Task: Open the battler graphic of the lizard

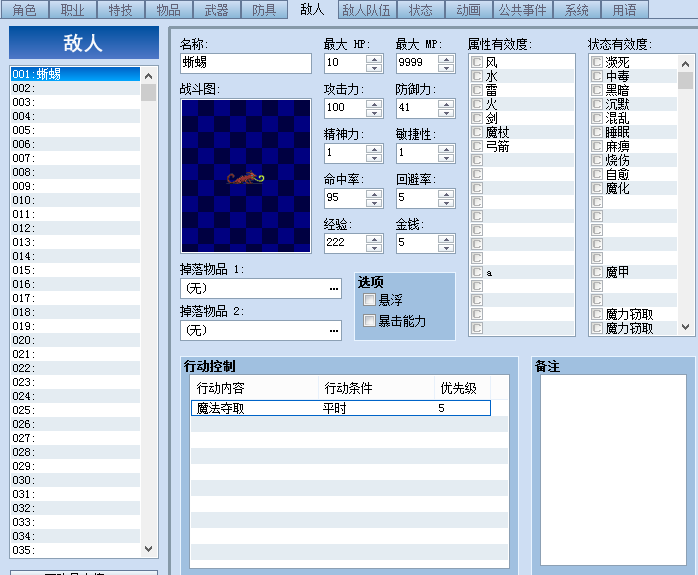Action: click(246, 176)
